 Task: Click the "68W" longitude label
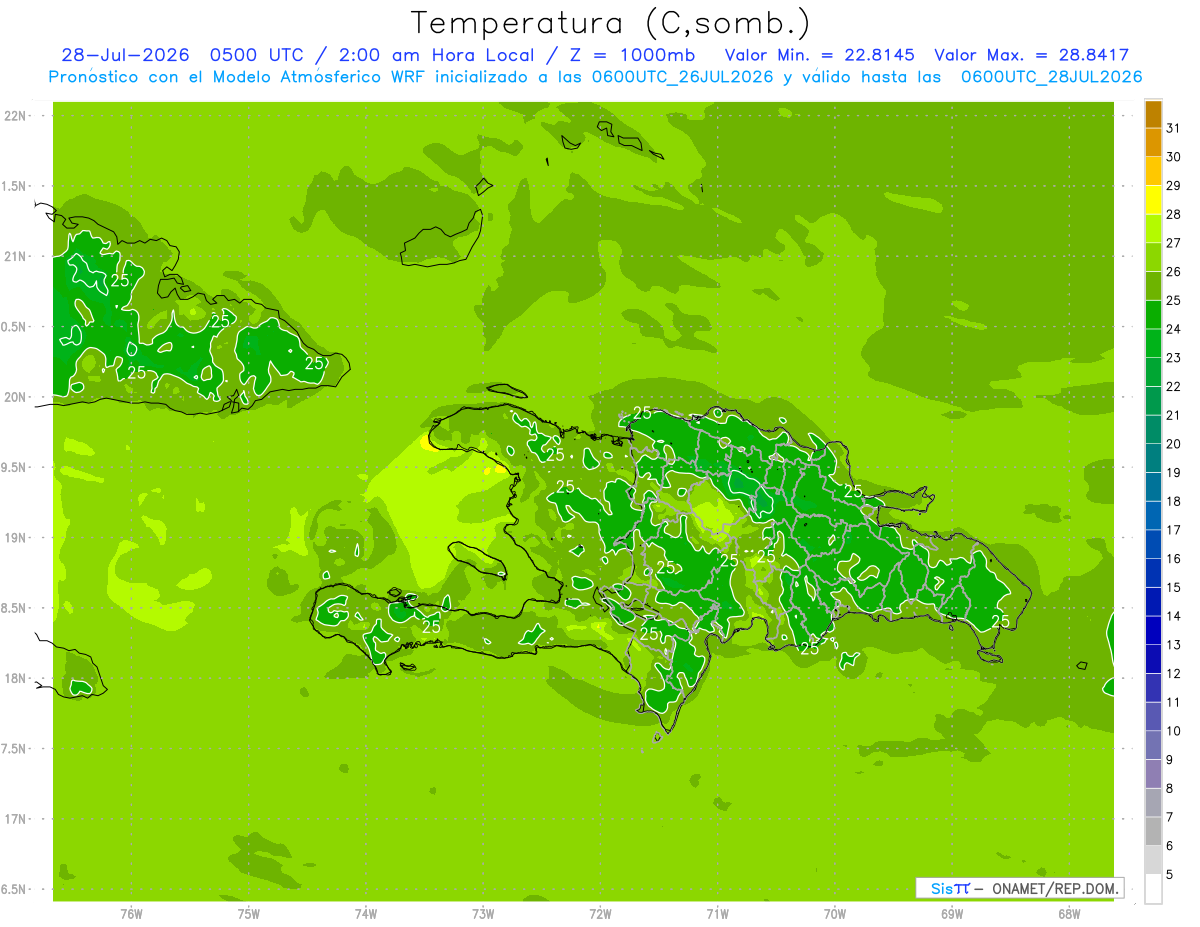pyautogui.click(x=1069, y=913)
